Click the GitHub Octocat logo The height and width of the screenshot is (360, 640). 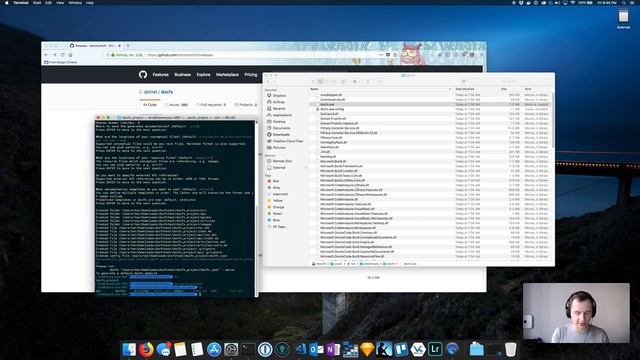143,75
